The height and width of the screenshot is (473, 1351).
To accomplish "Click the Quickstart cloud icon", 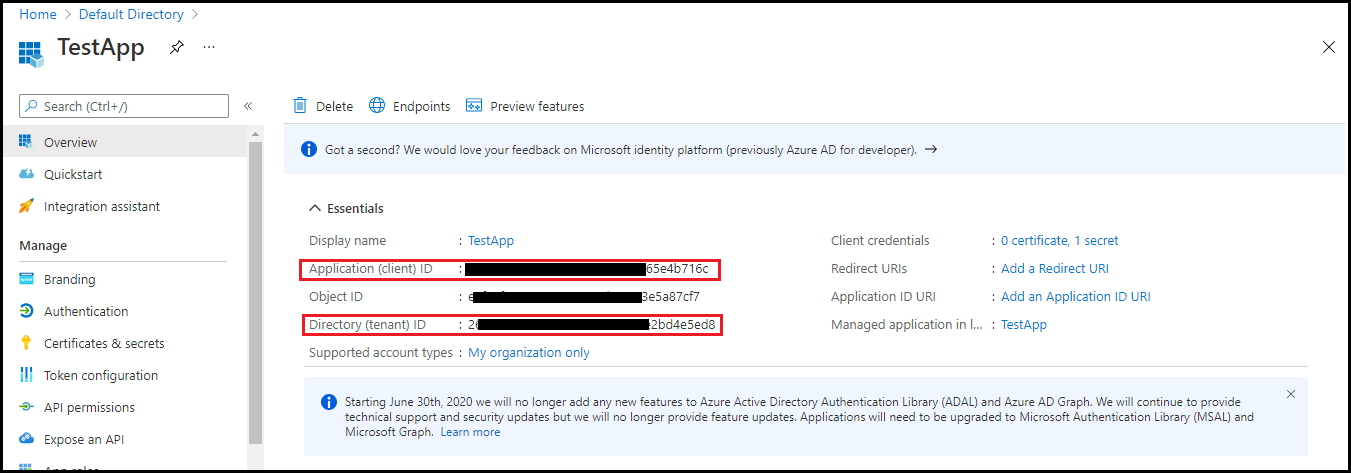I will click(x=26, y=174).
